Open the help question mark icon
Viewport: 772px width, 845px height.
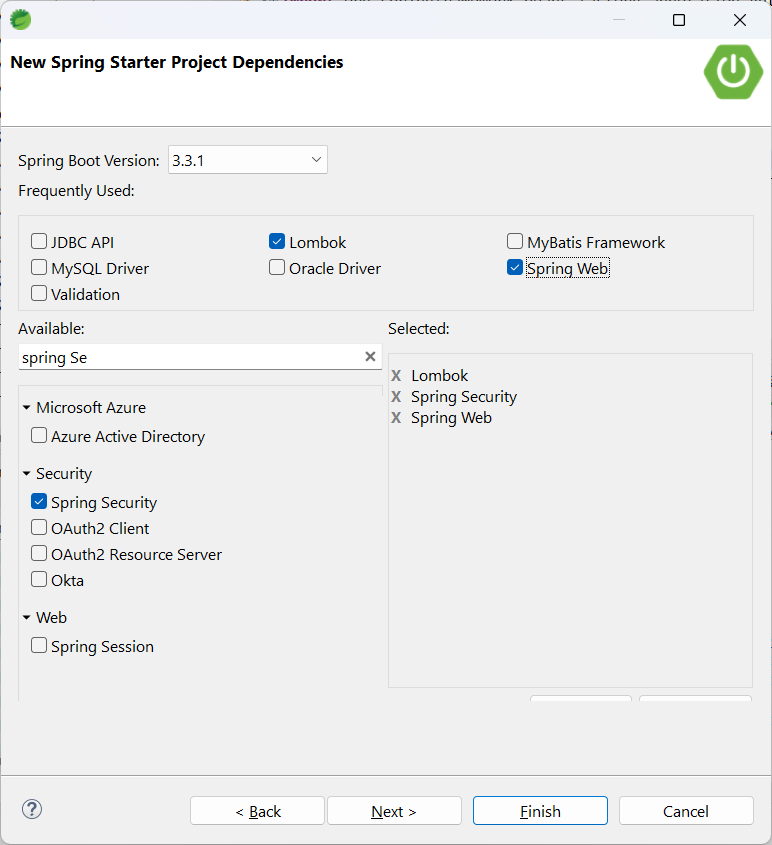pyautogui.click(x=32, y=809)
